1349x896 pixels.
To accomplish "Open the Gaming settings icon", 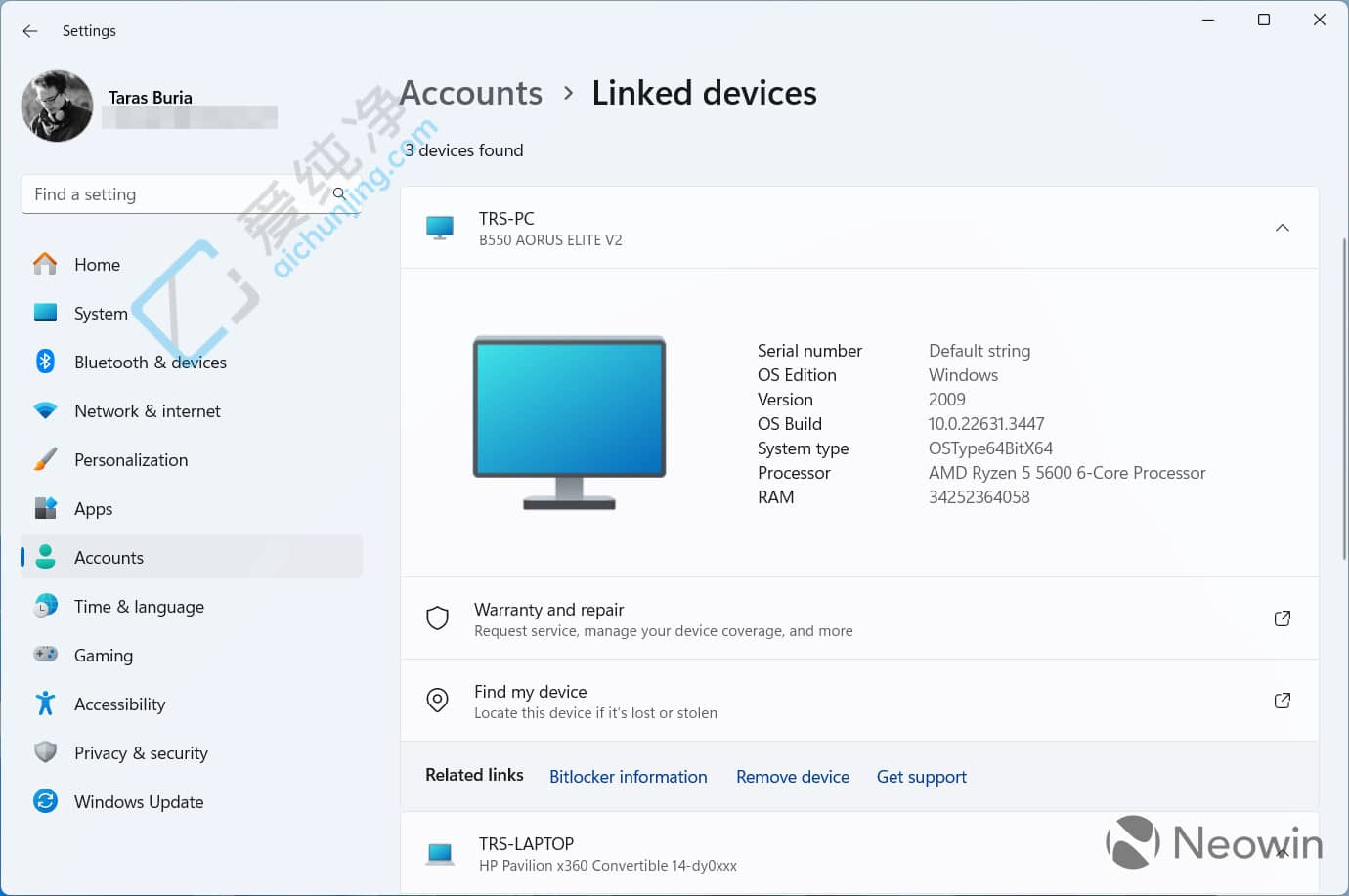I will coord(45,655).
